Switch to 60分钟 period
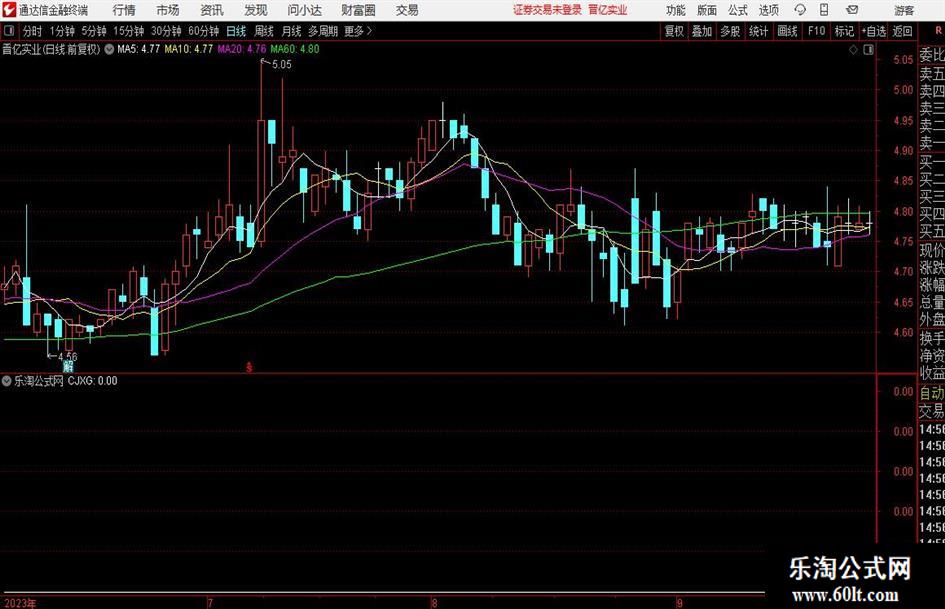 point(203,31)
